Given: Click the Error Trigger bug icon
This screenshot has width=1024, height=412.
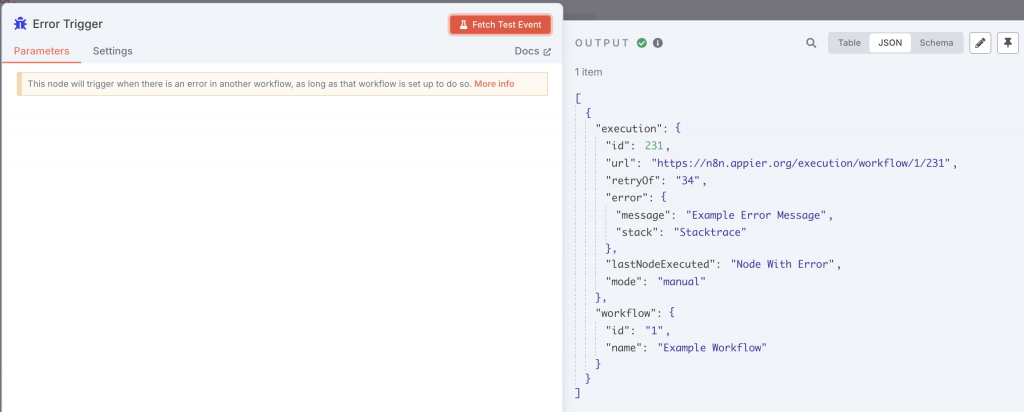Looking at the screenshot, I should click(x=20, y=23).
